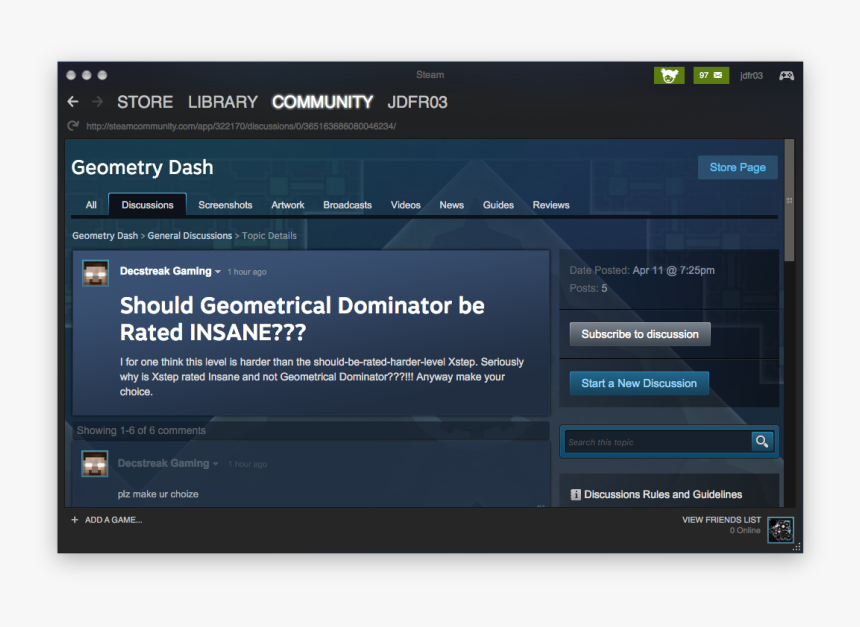This screenshot has width=860, height=627.
Task: Go back with the back arrow
Action: coord(73,101)
